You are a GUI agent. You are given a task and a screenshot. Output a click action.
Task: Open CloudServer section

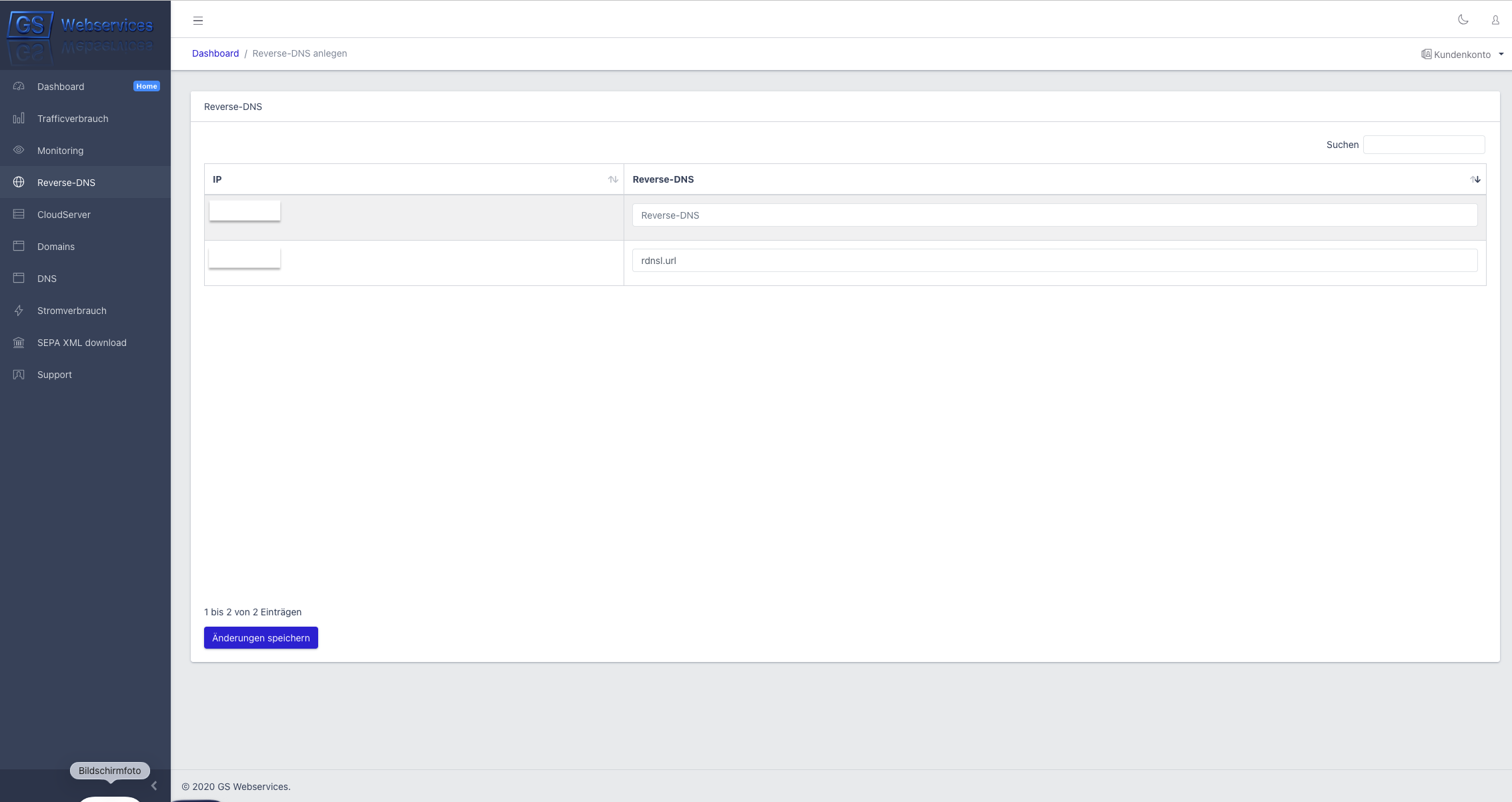tap(85, 214)
